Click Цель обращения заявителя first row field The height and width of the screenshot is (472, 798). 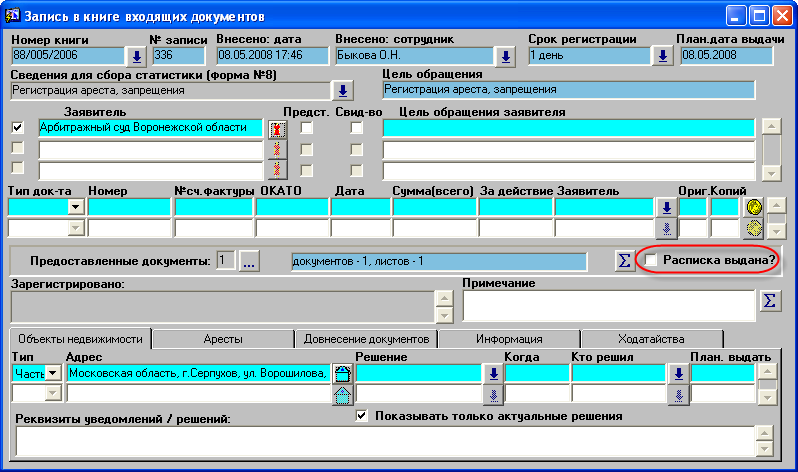(x=568, y=128)
